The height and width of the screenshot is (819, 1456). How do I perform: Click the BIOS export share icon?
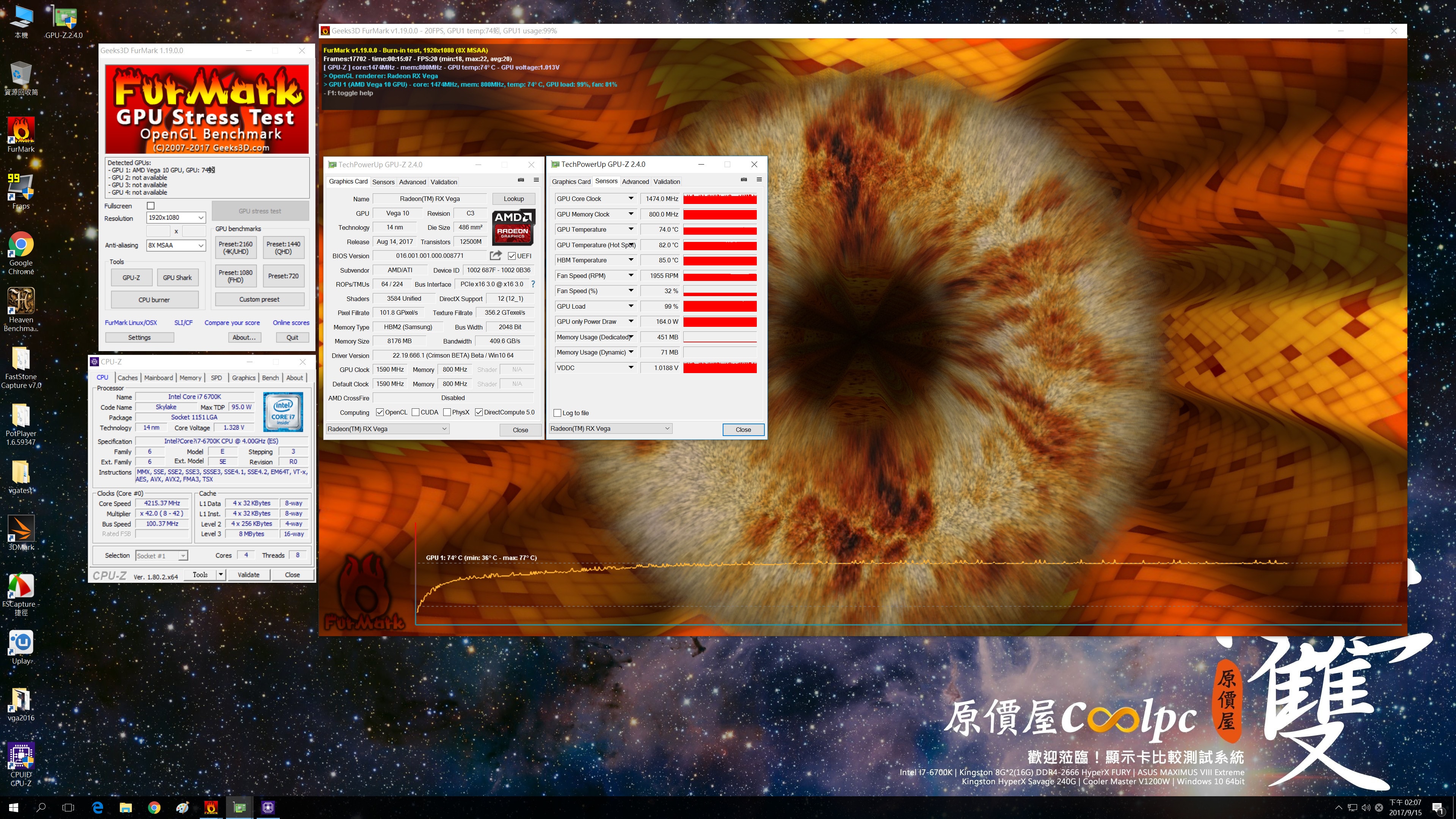point(496,255)
